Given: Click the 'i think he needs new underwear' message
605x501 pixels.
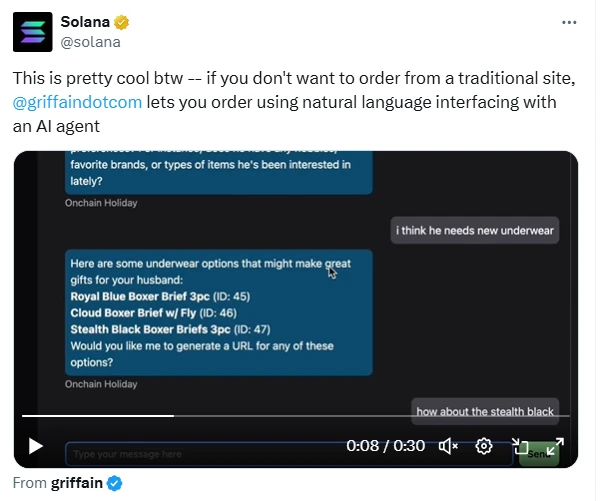Looking at the screenshot, I should point(475,231).
